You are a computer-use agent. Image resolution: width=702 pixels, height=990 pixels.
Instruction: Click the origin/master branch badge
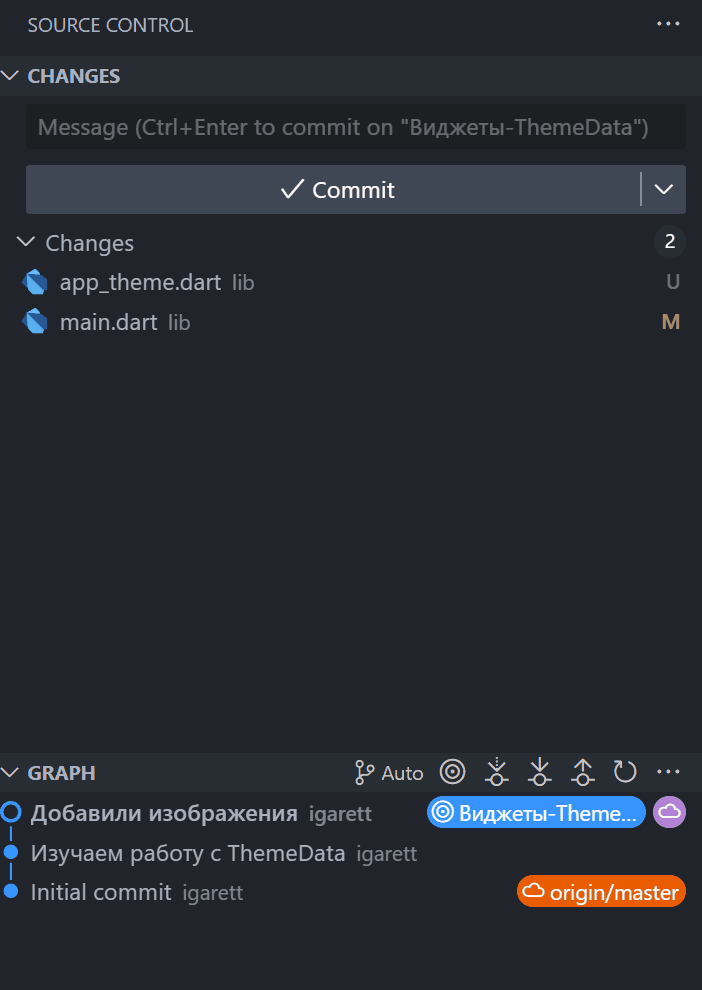click(x=601, y=892)
